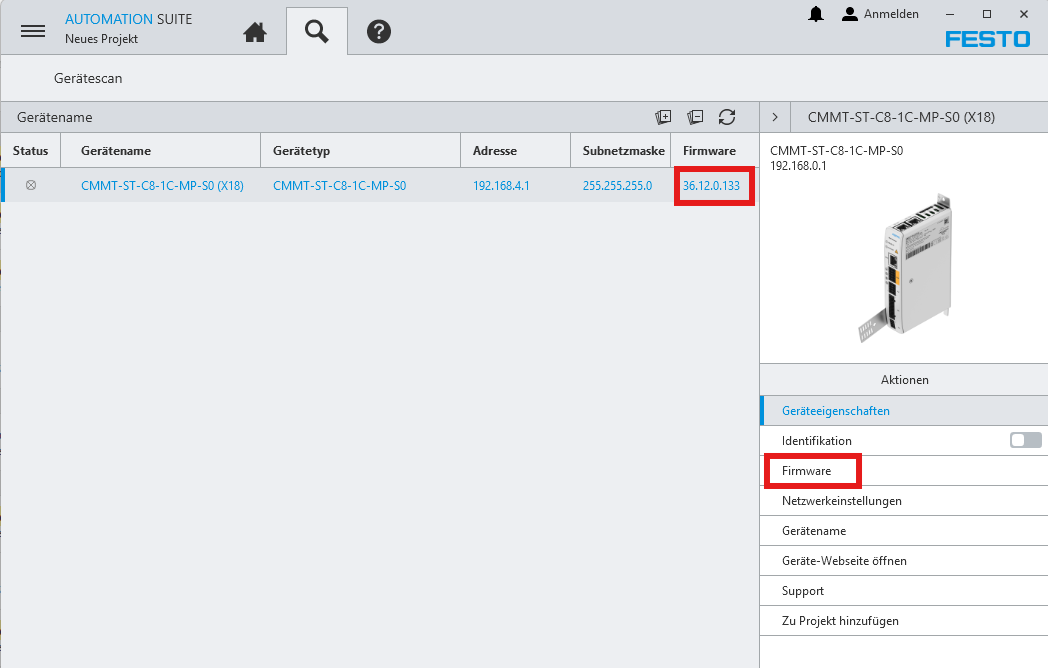
Task: Maximize the Automation Suite window
Action: pyautogui.click(x=987, y=14)
